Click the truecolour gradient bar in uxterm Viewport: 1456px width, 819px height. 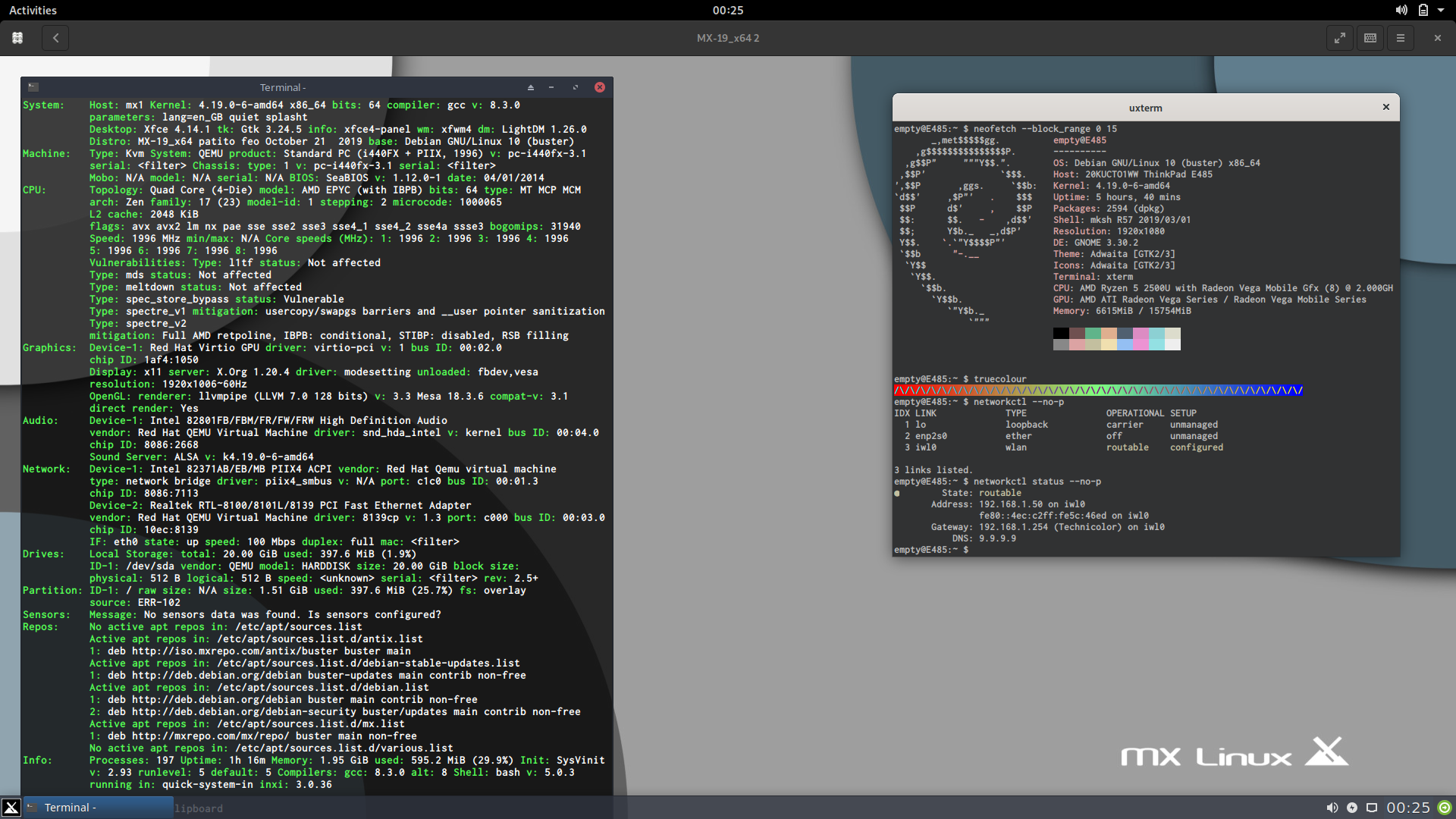[1098, 391]
